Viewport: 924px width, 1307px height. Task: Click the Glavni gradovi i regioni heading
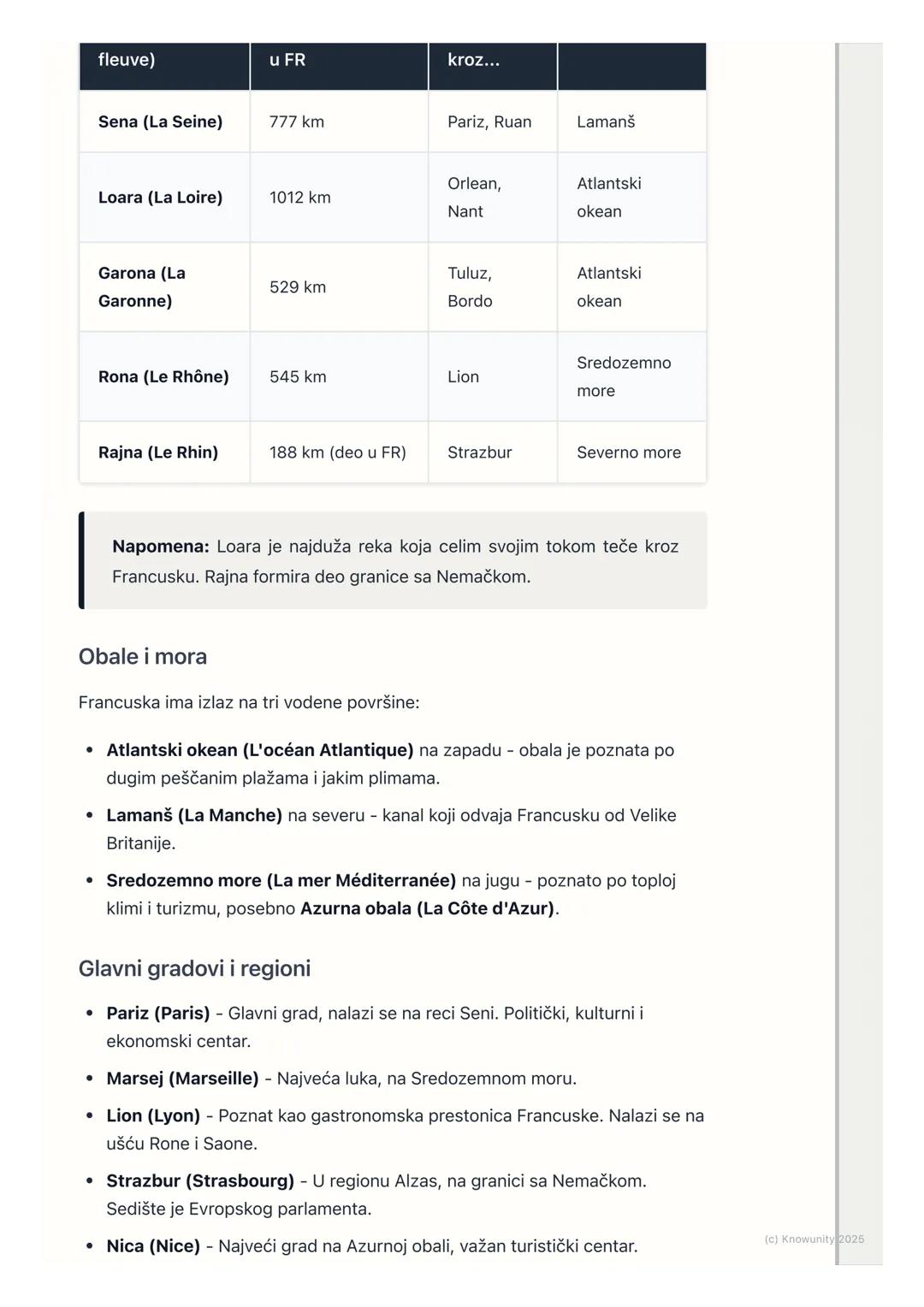click(194, 969)
